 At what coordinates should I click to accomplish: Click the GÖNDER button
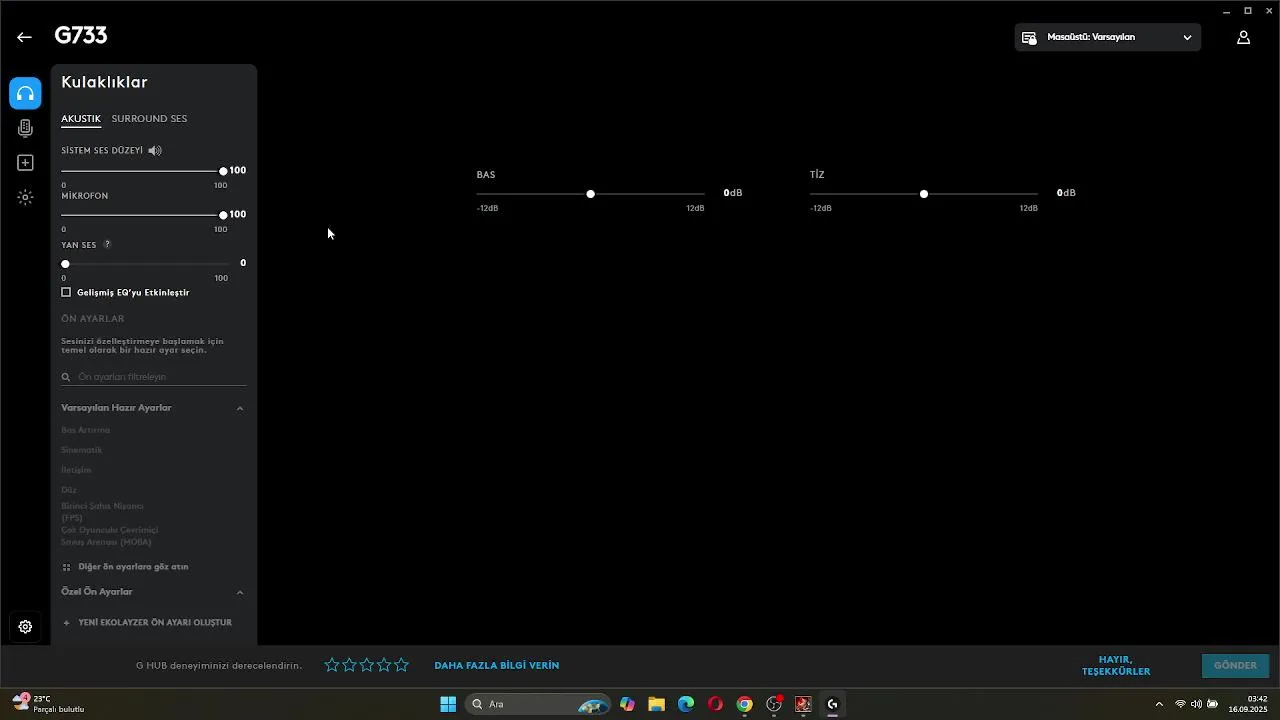click(x=1235, y=665)
